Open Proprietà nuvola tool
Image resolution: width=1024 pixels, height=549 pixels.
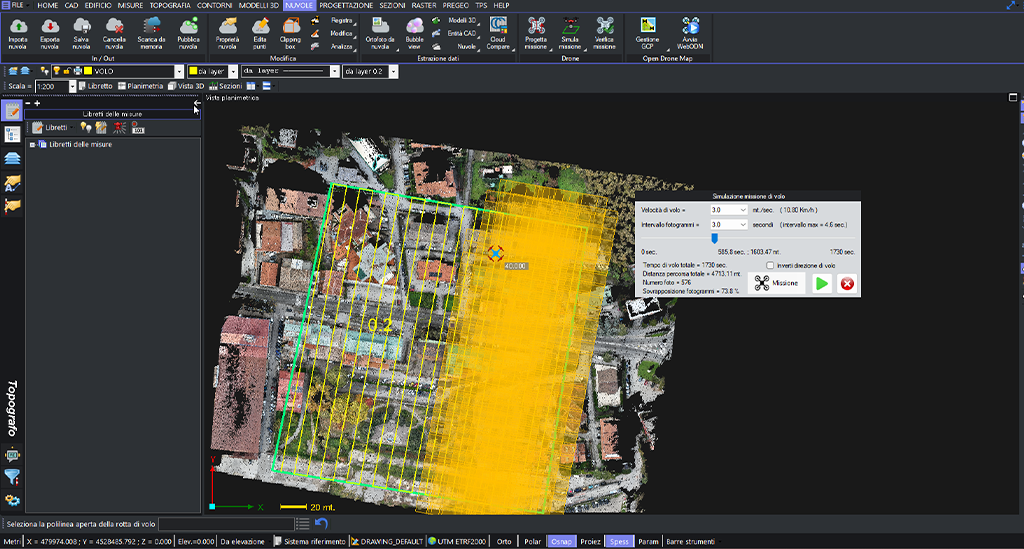[227, 33]
